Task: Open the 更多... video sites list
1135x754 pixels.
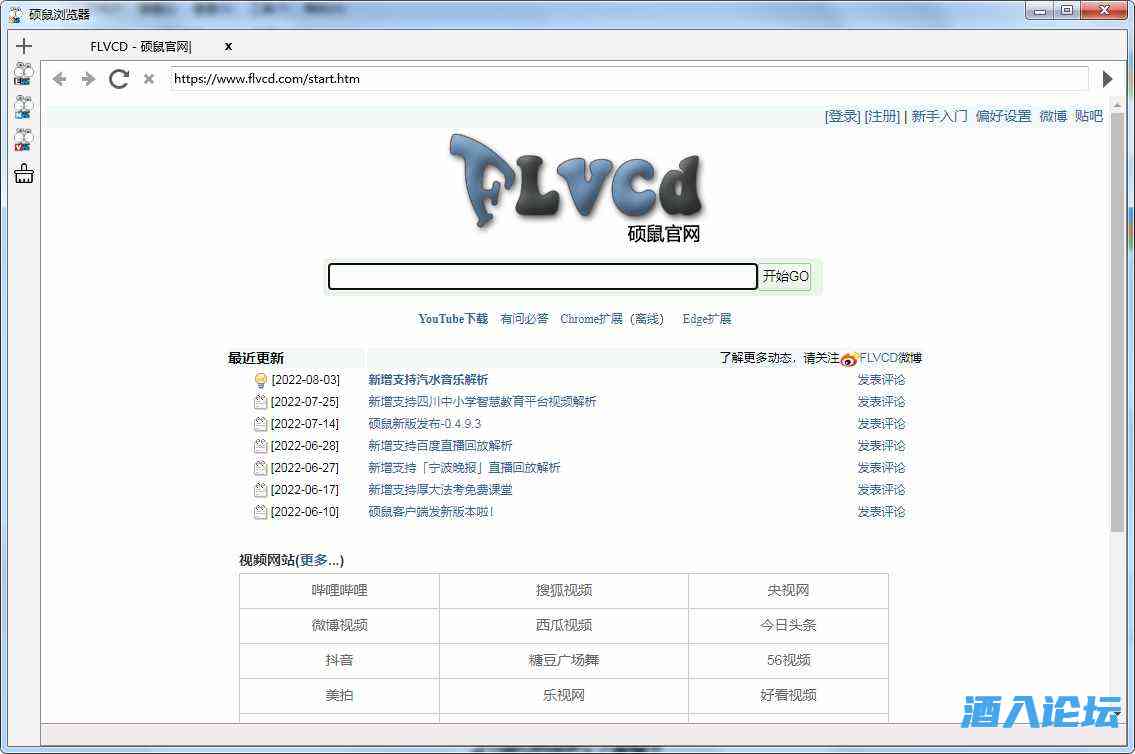Action: tap(318, 560)
